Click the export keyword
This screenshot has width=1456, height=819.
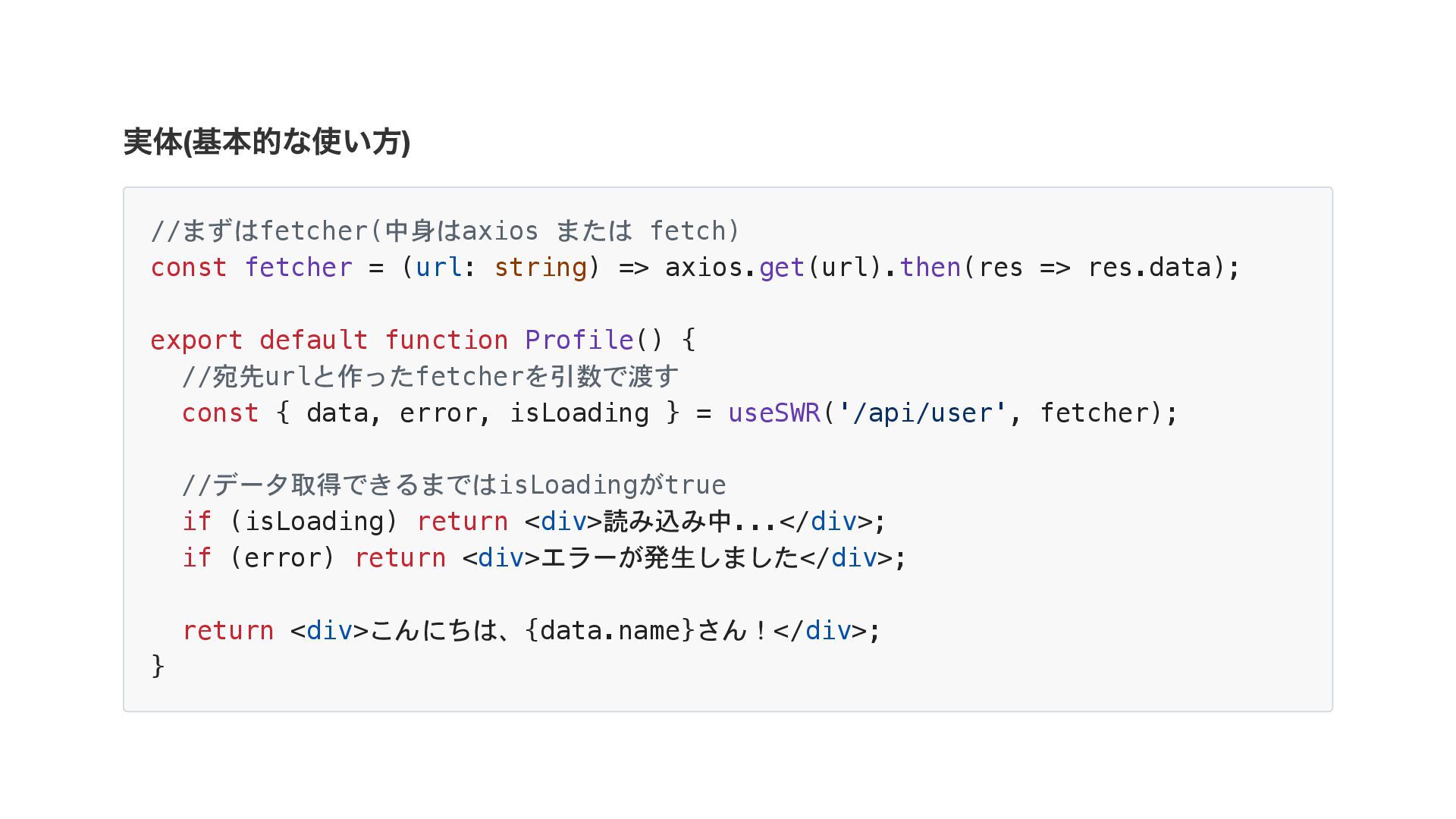tap(196, 340)
